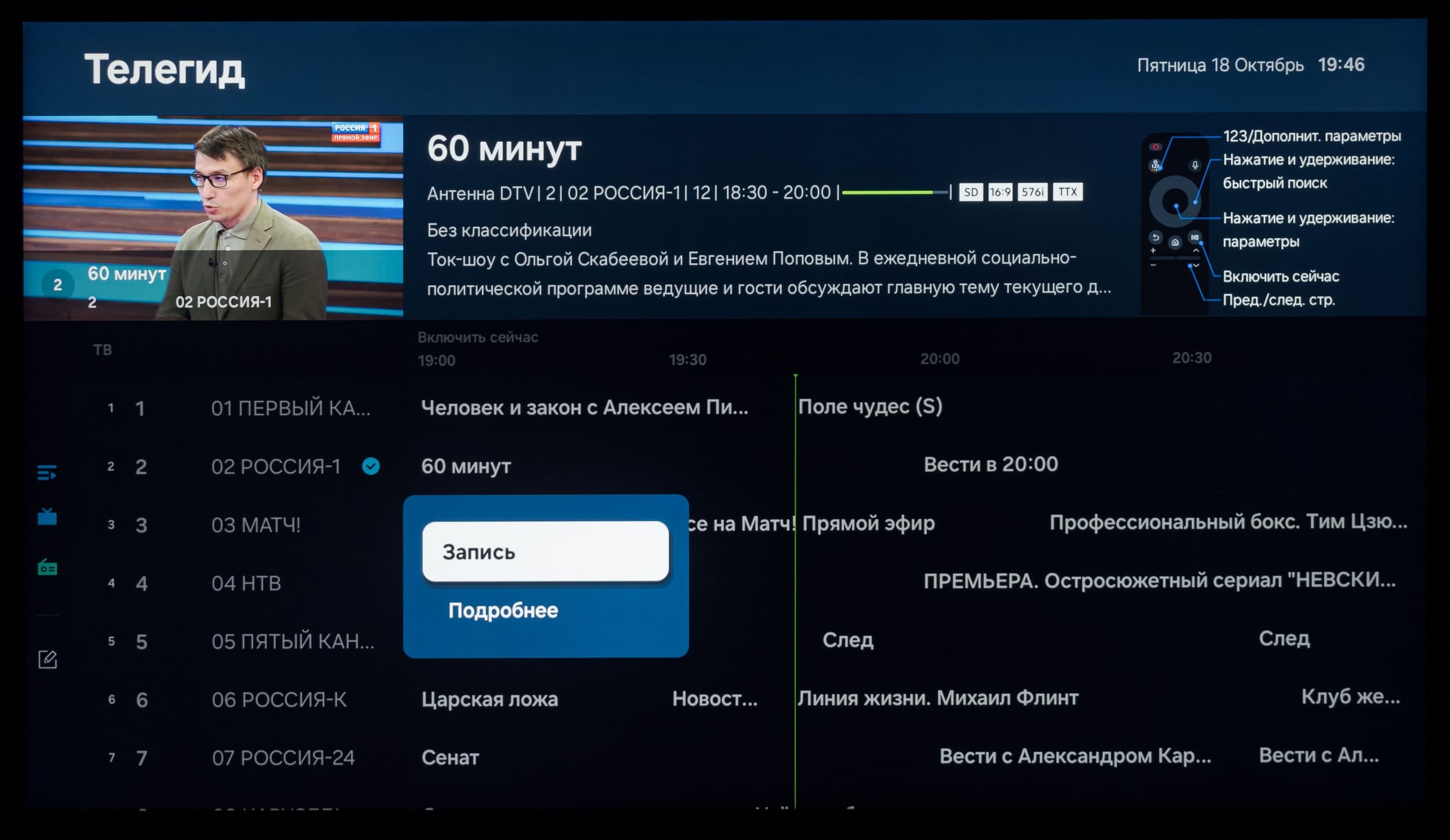The height and width of the screenshot is (840, 1450).
Task: Click the 16:9 aspect ratio badge
Action: click(x=1000, y=192)
